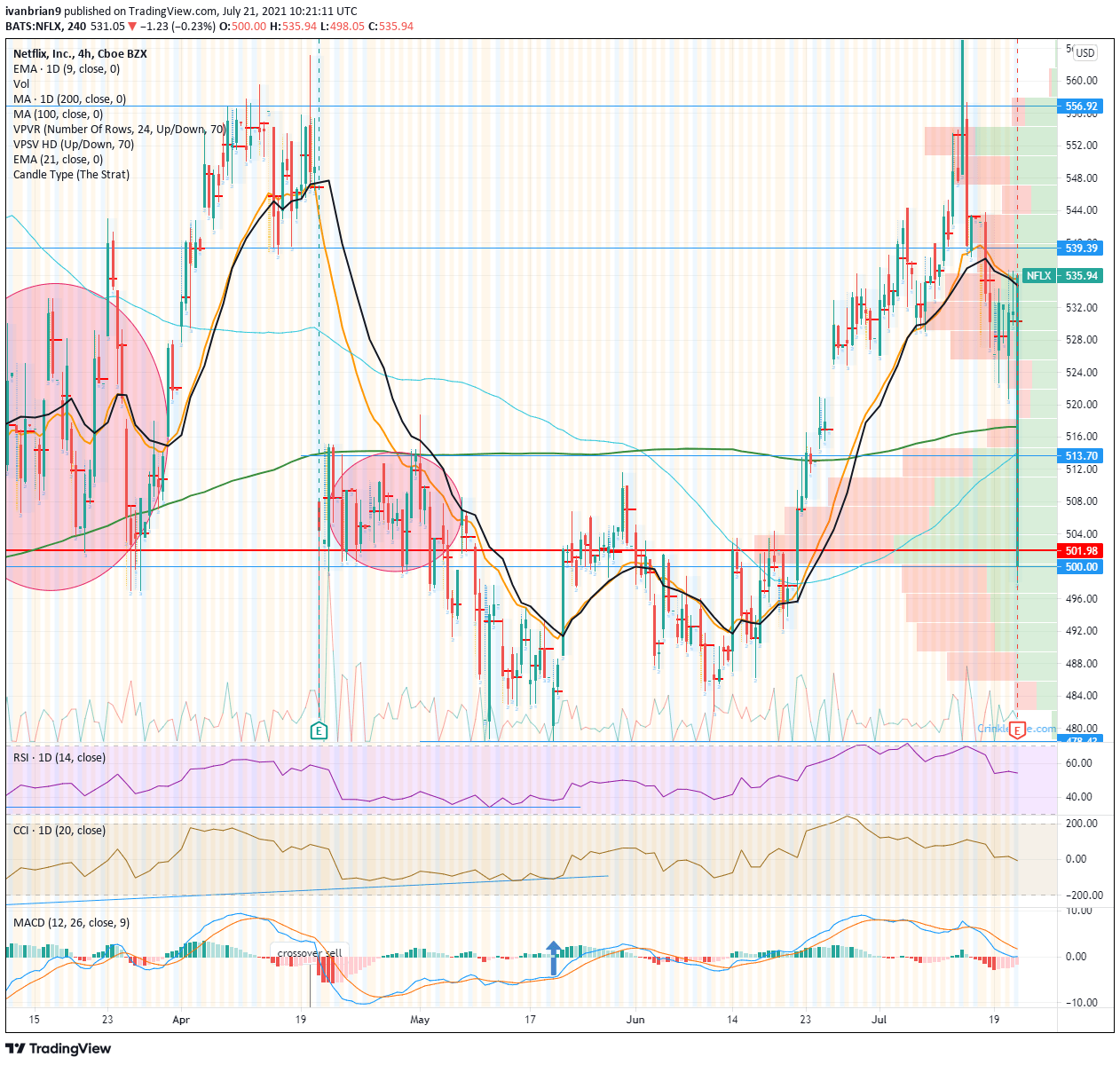Click the BATS:NFLX, 240 symbol header

[45, 26]
